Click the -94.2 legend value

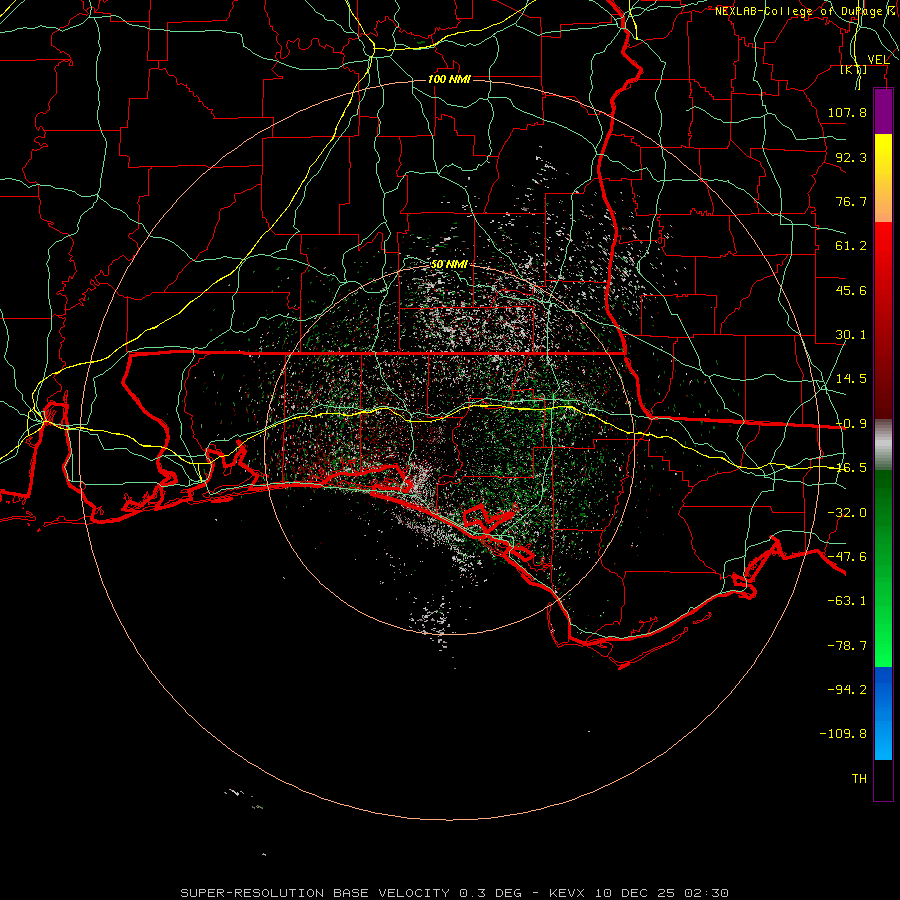point(847,690)
